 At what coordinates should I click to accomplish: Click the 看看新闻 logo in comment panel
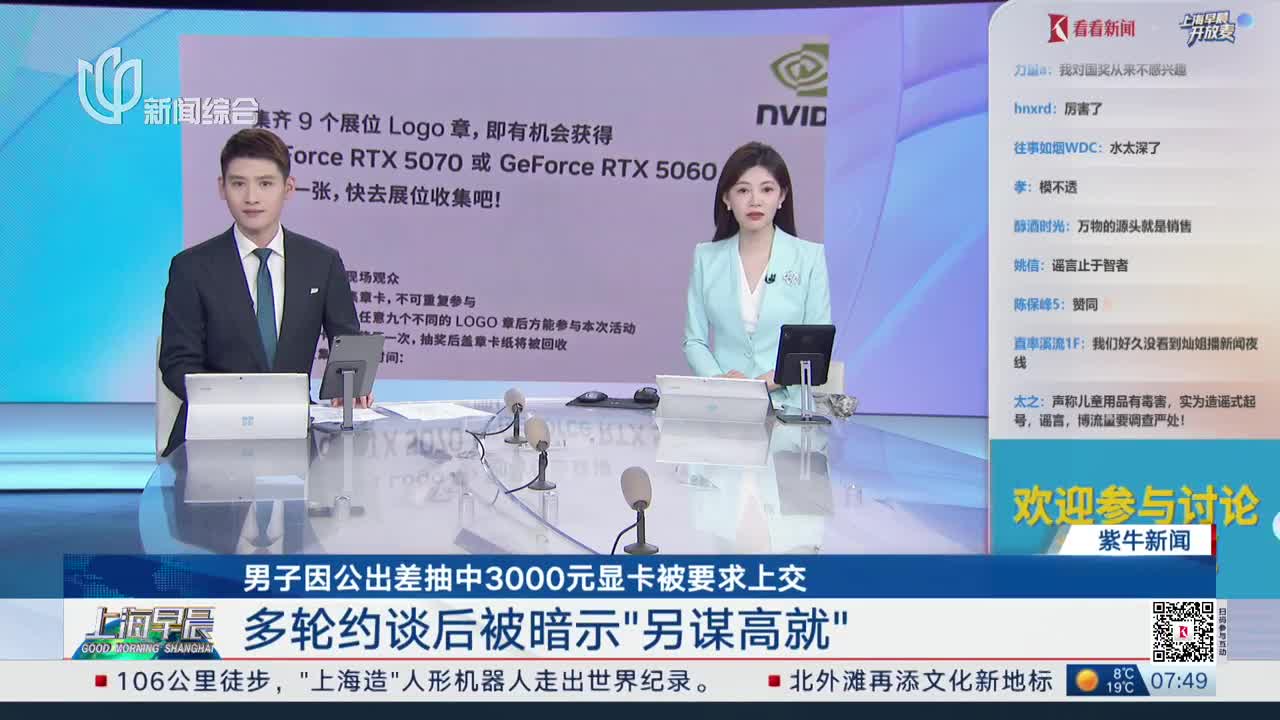[1091, 28]
